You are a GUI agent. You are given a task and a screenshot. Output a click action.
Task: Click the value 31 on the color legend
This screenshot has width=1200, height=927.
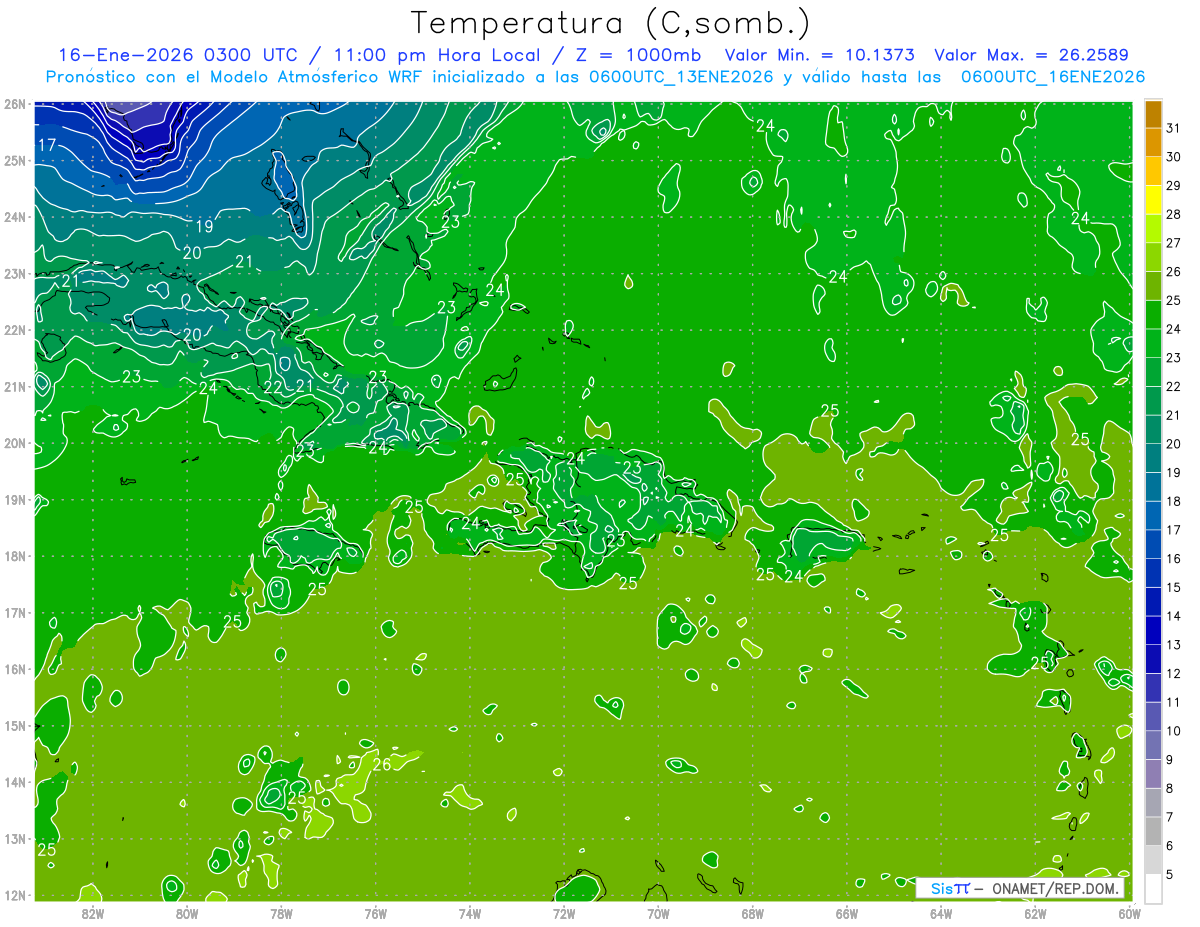pyautogui.click(x=1173, y=128)
